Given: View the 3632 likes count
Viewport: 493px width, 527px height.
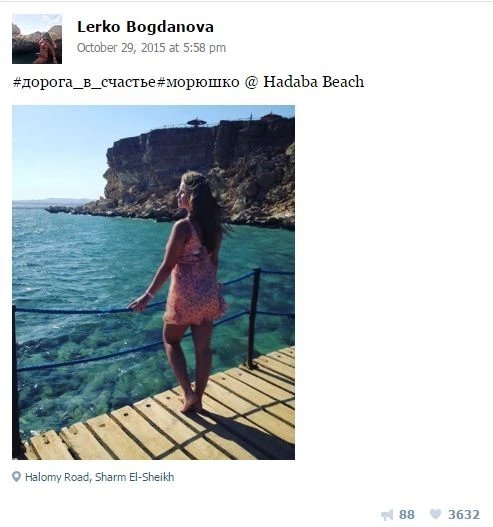Looking at the screenshot, I should click(464, 515).
